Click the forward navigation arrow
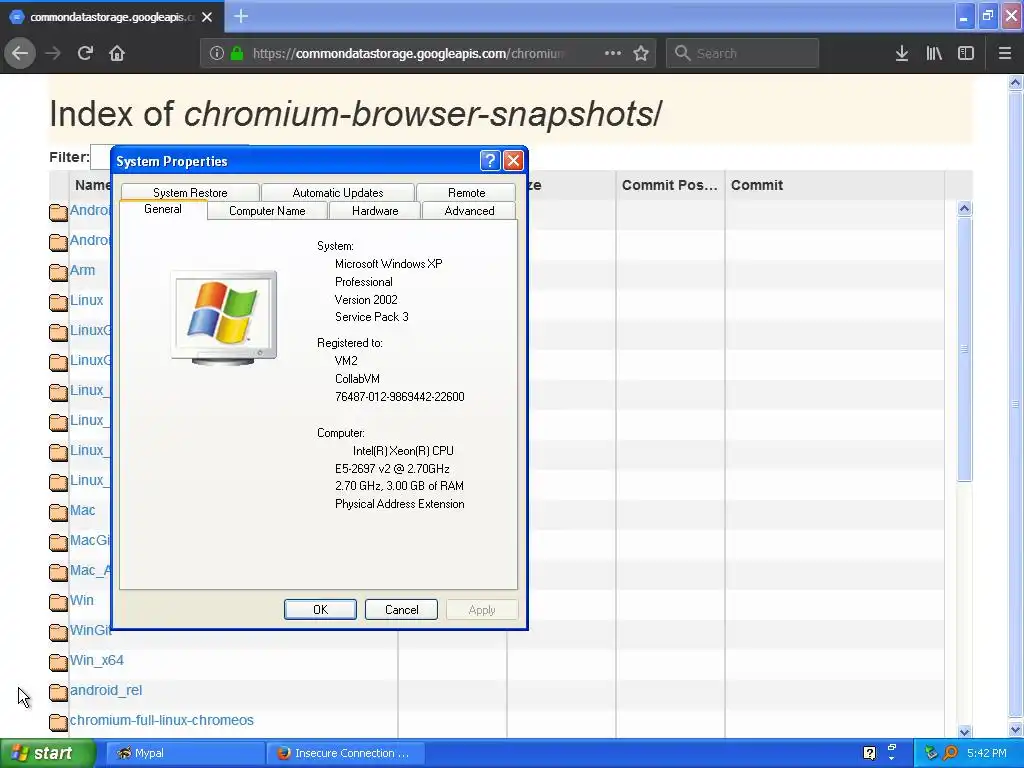This screenshot has width=1024, height=768. coord(53,53)
